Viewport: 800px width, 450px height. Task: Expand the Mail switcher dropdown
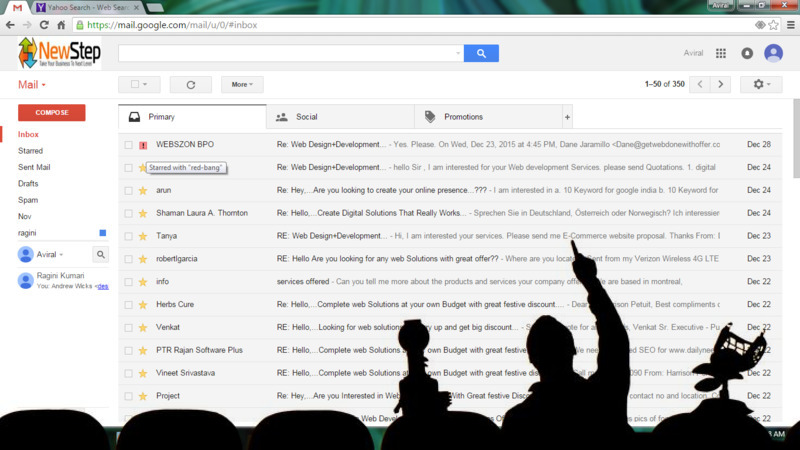(32, 85)
